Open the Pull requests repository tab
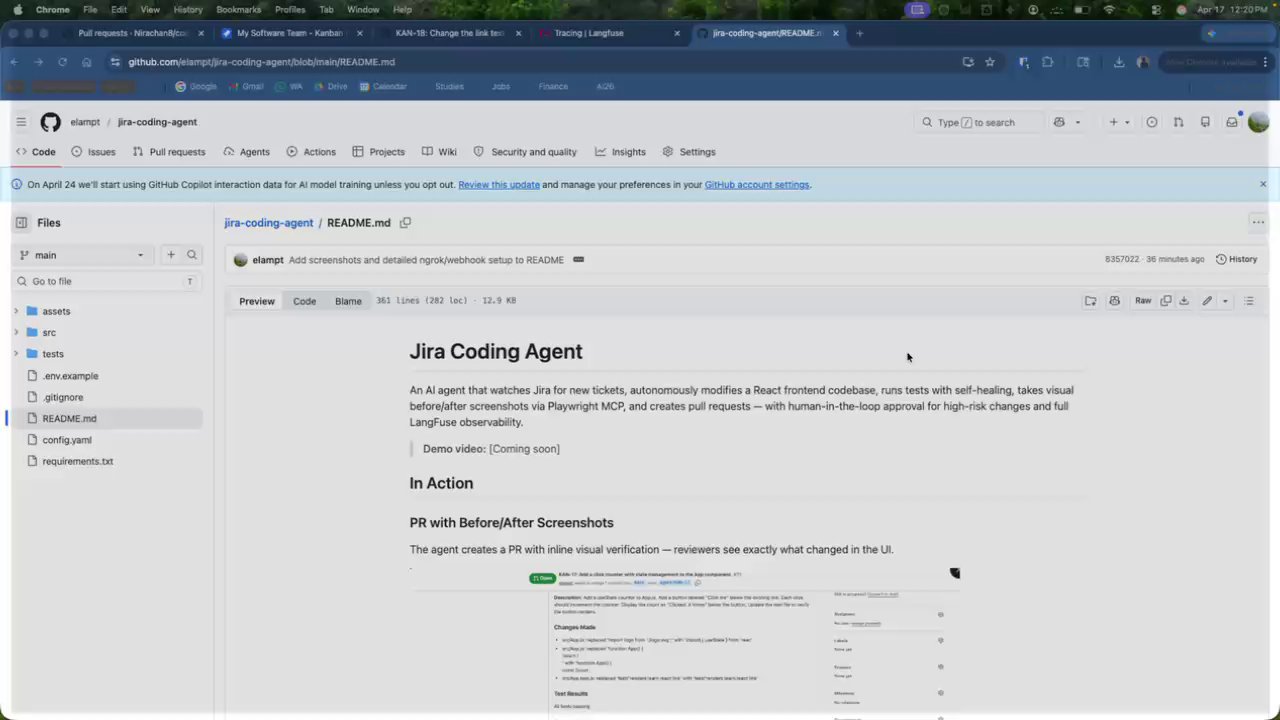 (x=169, y=152)
